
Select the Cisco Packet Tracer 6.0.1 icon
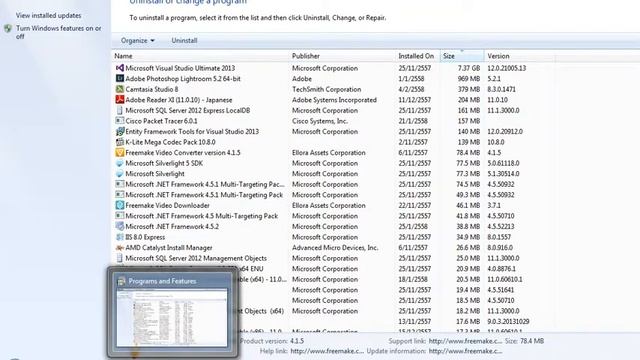click(120, 121)
